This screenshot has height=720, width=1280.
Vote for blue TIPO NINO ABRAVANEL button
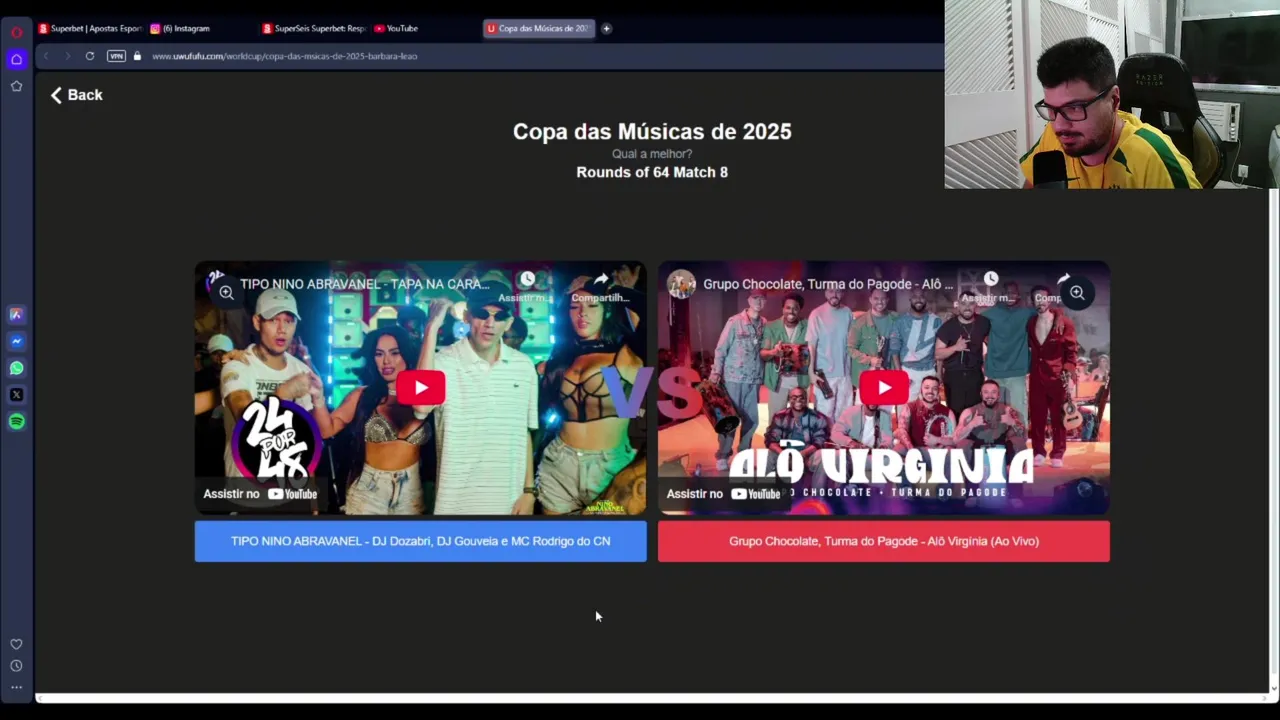click(x=420, y=541)
